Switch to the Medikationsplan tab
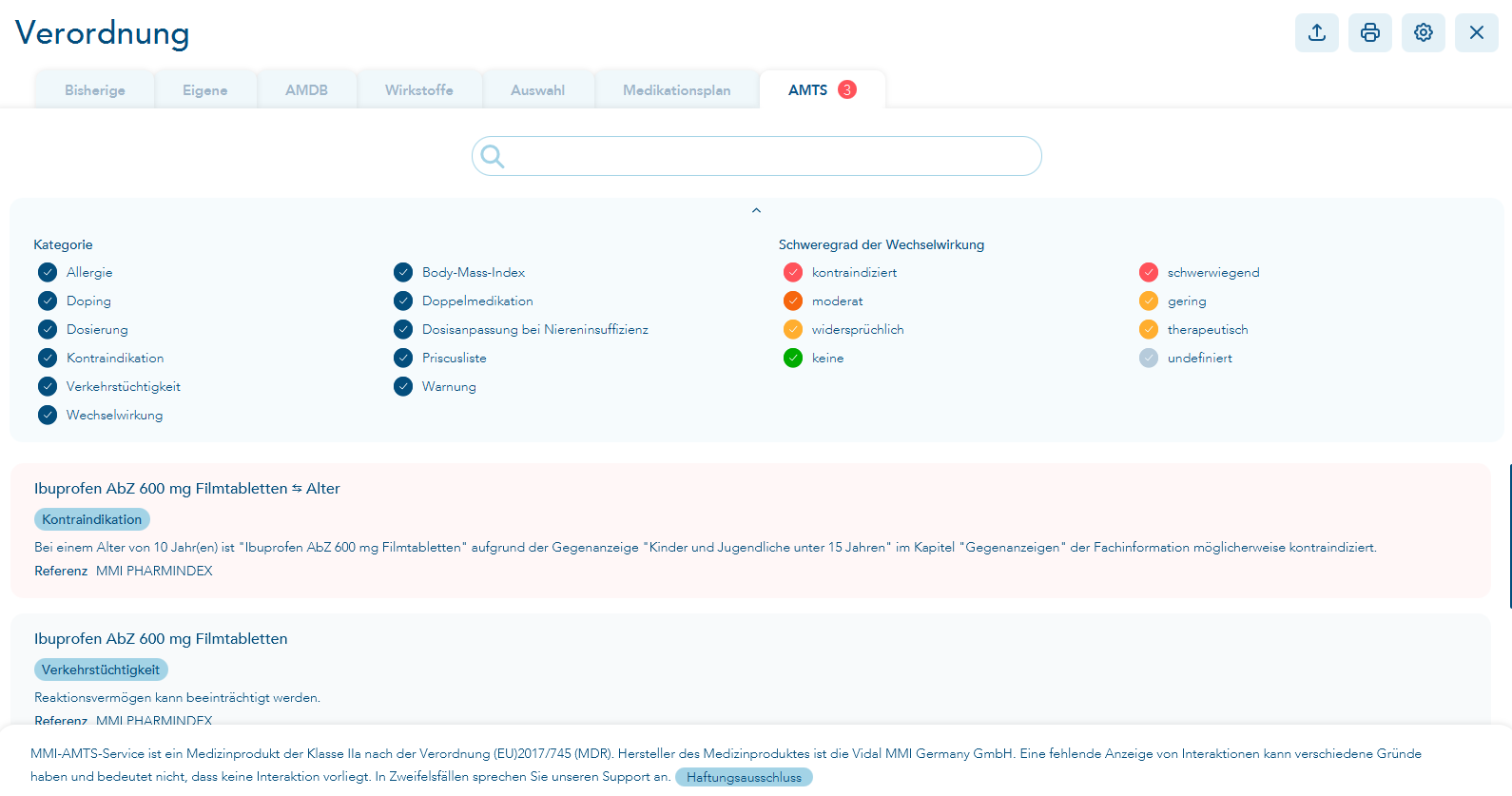 (x=677, y=90)
